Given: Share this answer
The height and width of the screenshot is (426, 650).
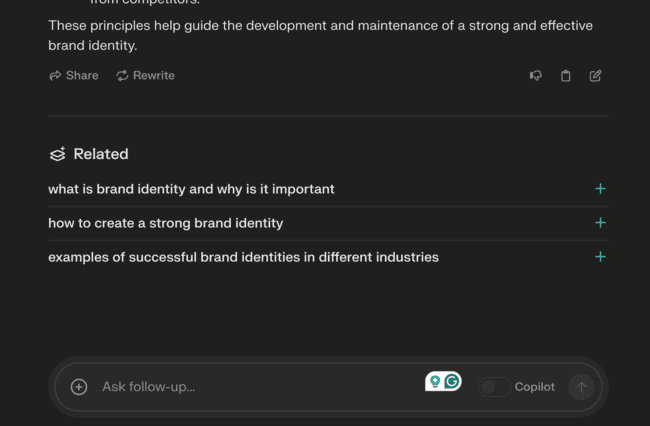Looking at the screenshot, I should 74,75.
